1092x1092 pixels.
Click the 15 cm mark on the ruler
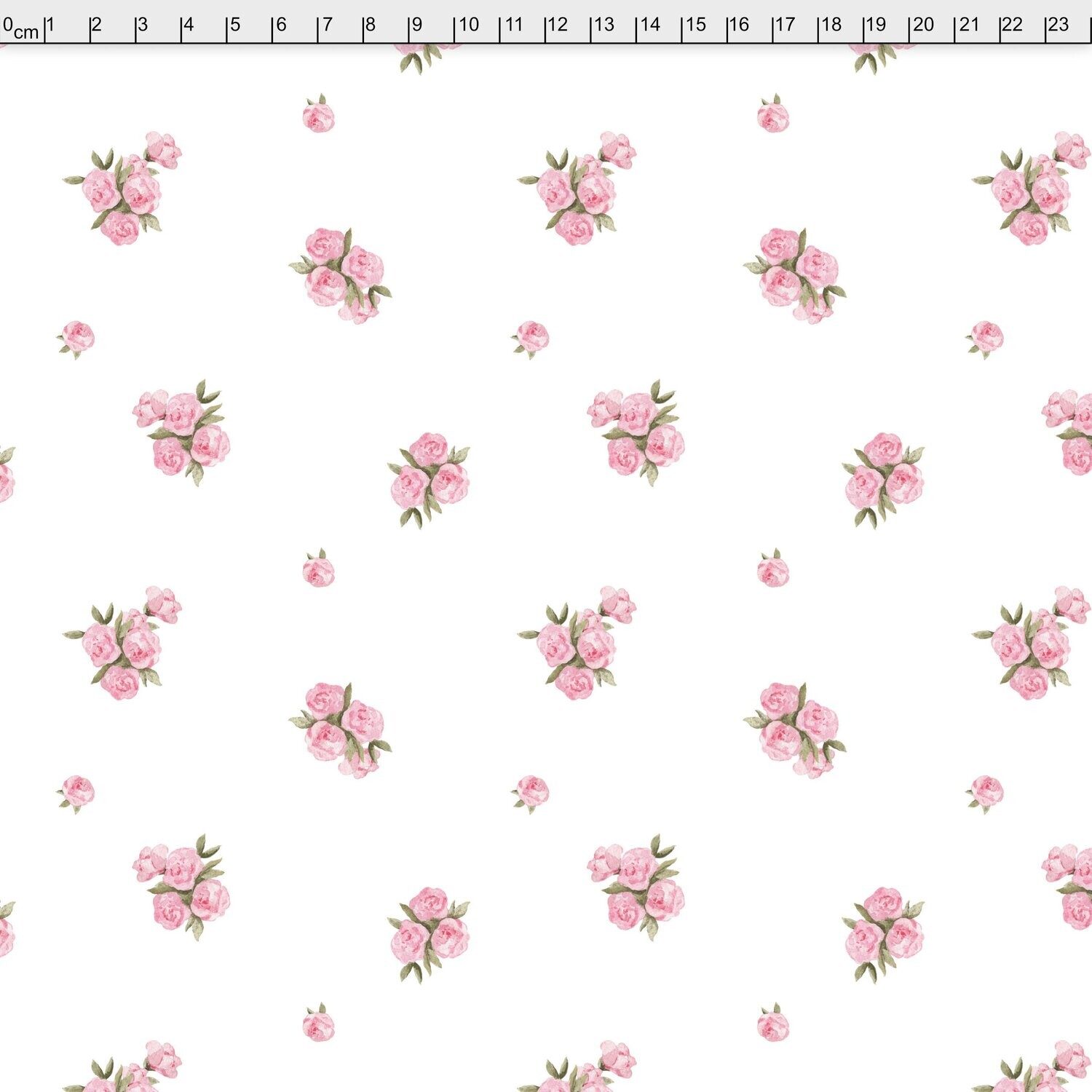[695, 25]
